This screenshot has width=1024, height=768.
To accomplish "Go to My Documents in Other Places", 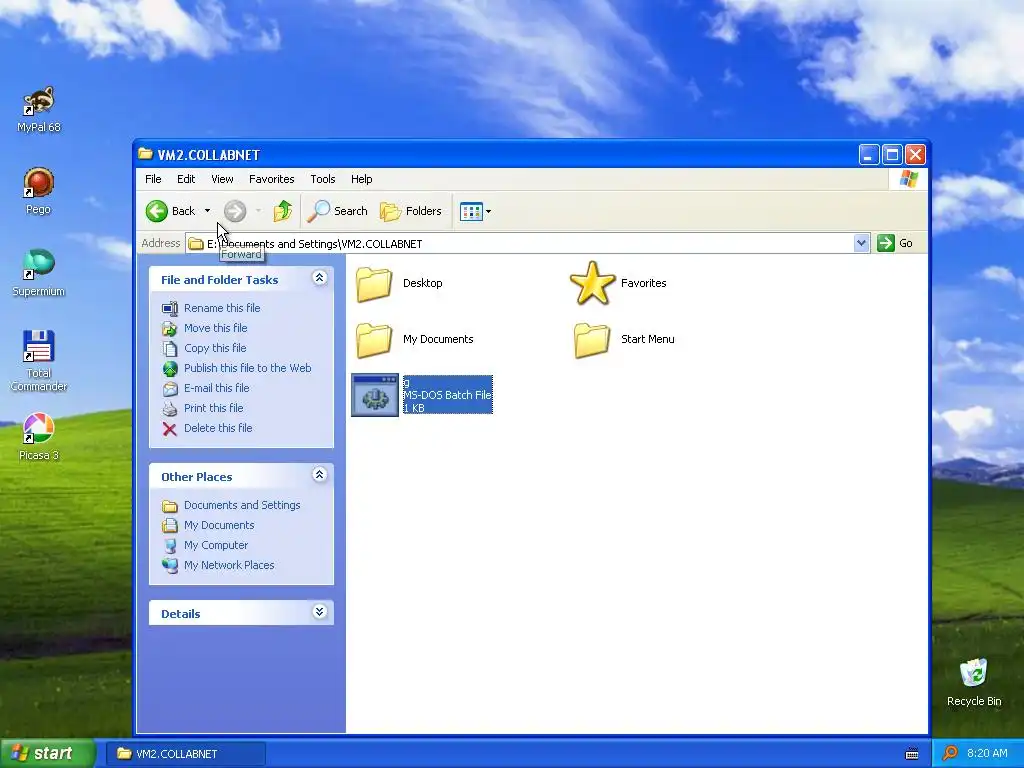I will click(219, 525).
